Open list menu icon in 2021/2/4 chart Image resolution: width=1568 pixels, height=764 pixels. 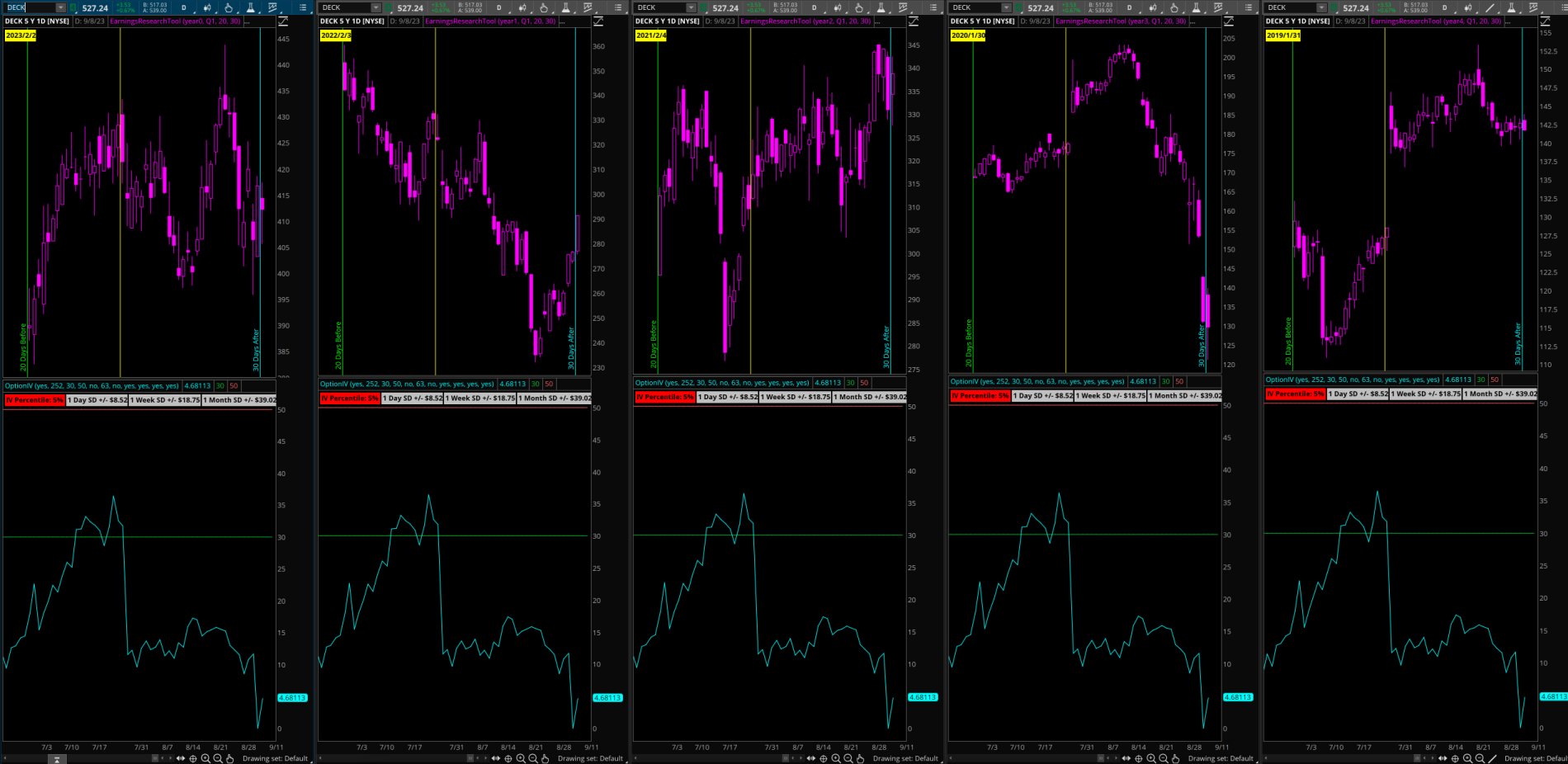click(933, 7)
